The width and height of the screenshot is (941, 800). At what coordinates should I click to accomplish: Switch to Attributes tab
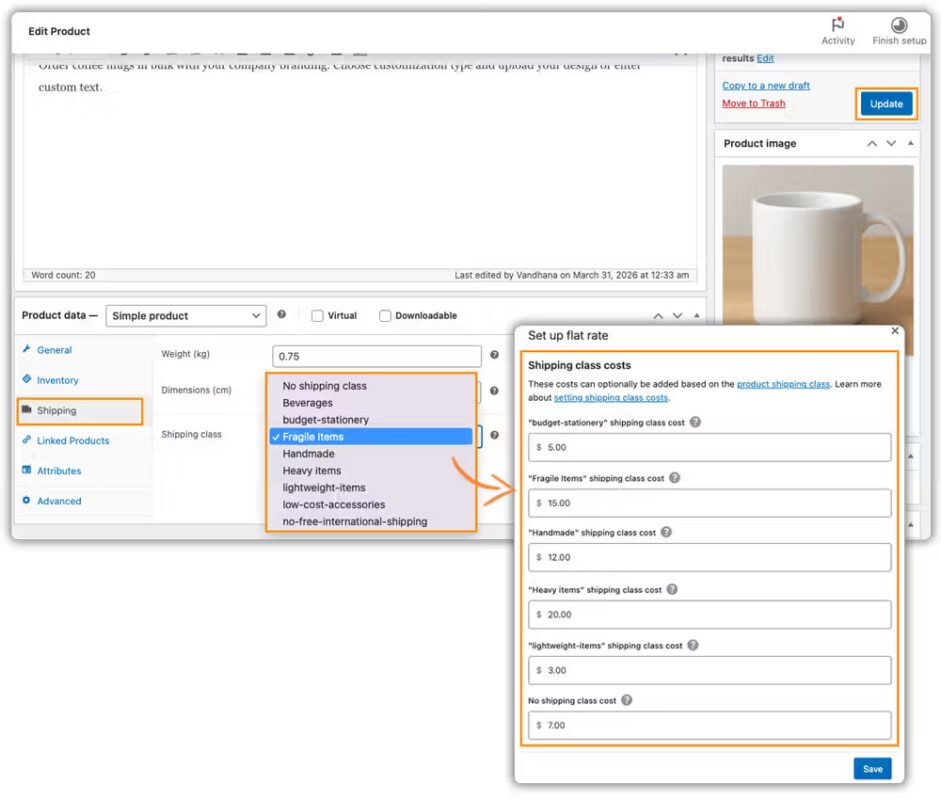[x=59, y=471]
